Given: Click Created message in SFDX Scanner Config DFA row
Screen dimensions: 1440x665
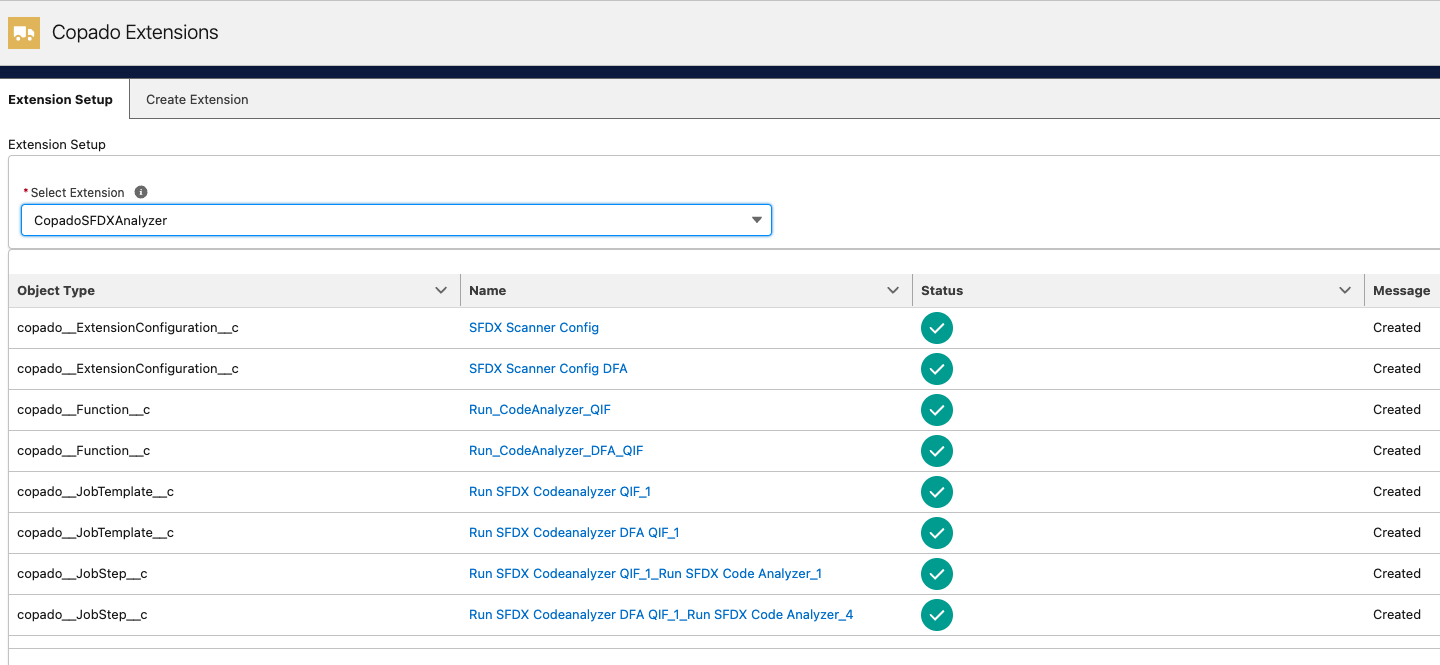Looking at the screenshot, I should coord(1397,369).
